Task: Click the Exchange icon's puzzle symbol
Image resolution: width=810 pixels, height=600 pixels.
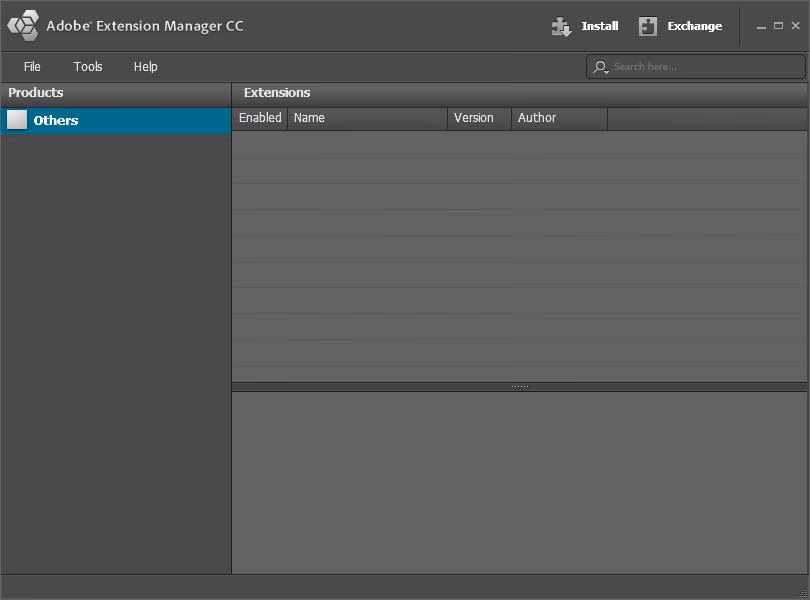Action: click(x=648, y=26)
